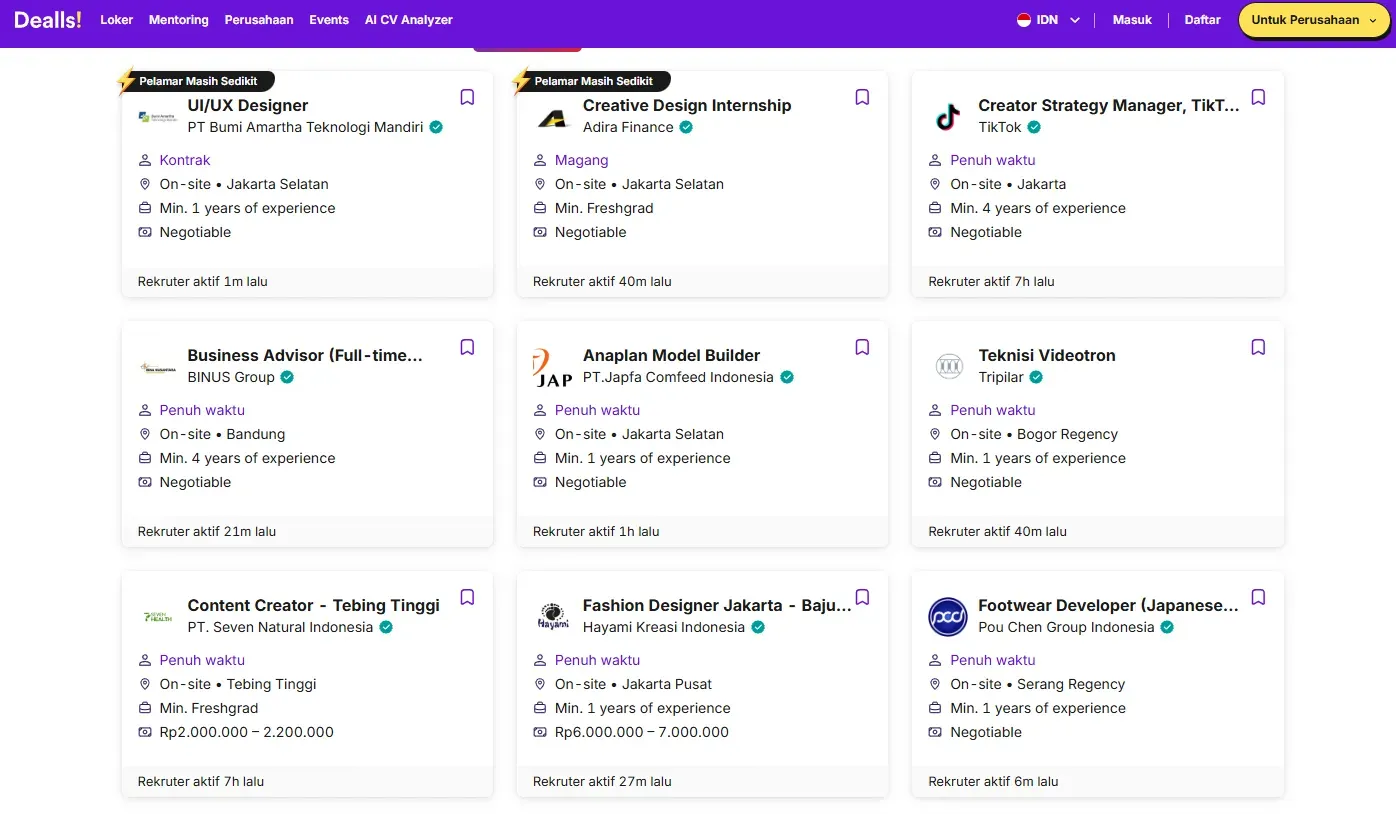This screenshot has width=1396, height=814.
Task: Click the Daftar sign-up link
Action: (1203, 20)
